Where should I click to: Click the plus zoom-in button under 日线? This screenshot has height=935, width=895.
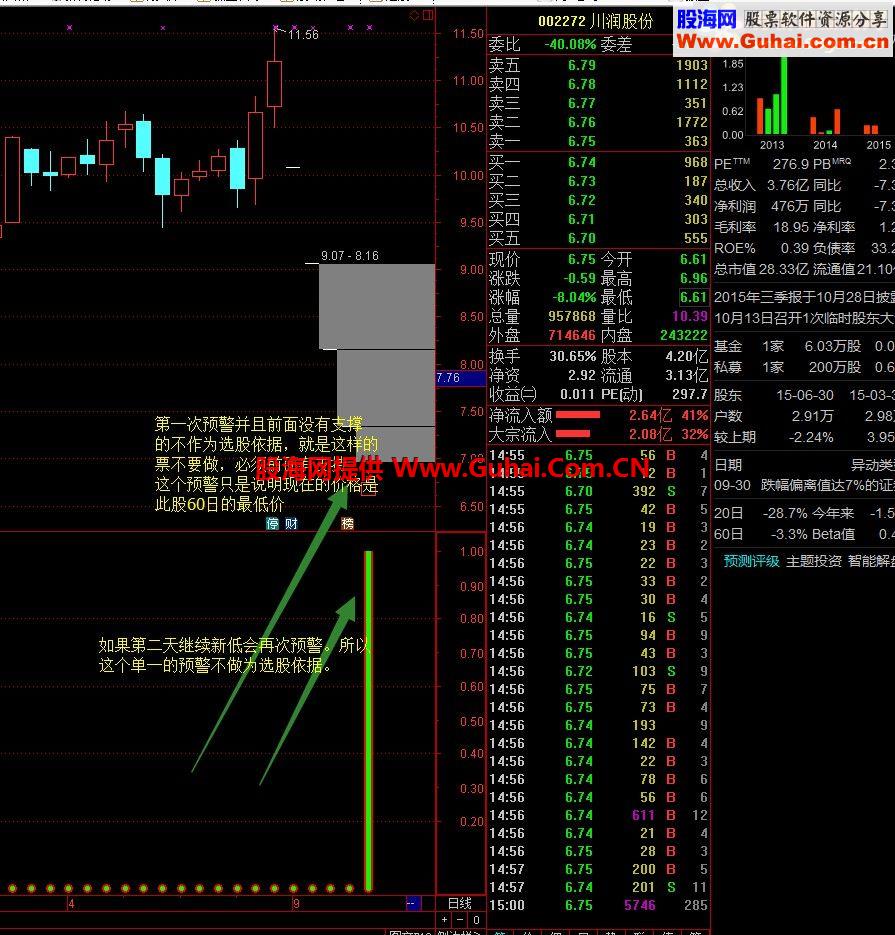pos(444,919)
